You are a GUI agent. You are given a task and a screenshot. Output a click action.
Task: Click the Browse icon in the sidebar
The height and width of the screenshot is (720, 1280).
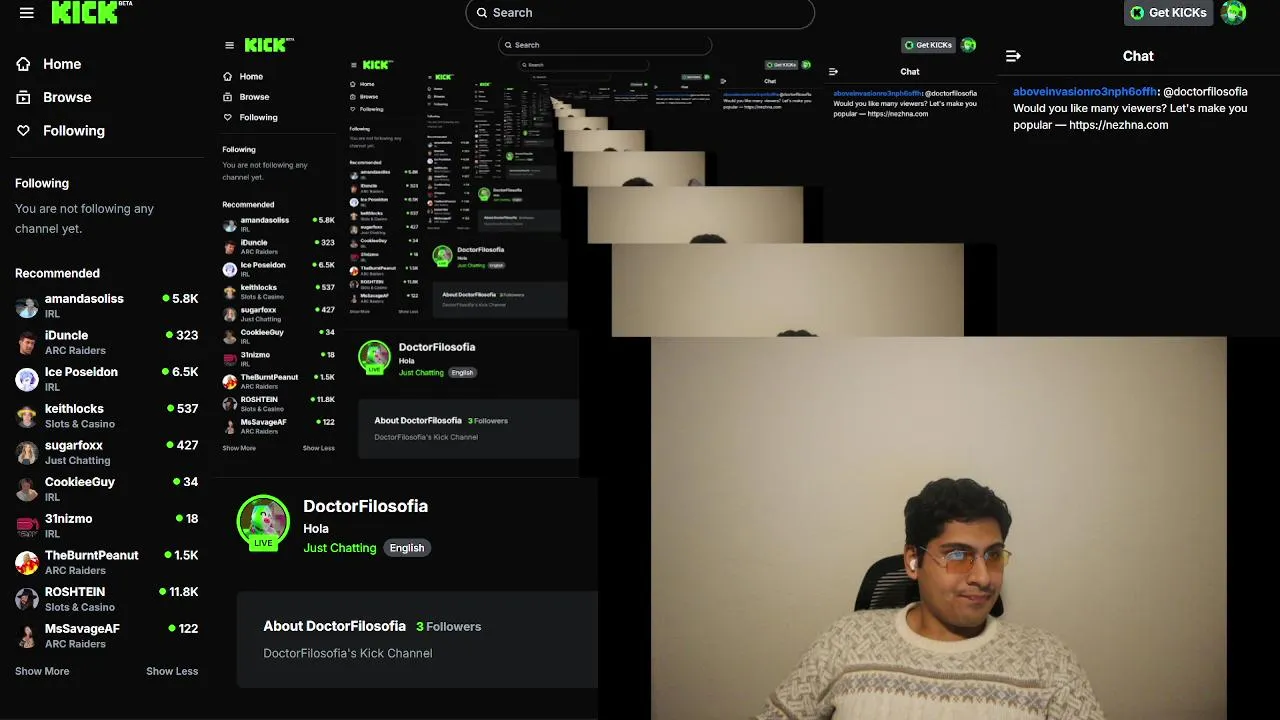click(x=24, y=97)
